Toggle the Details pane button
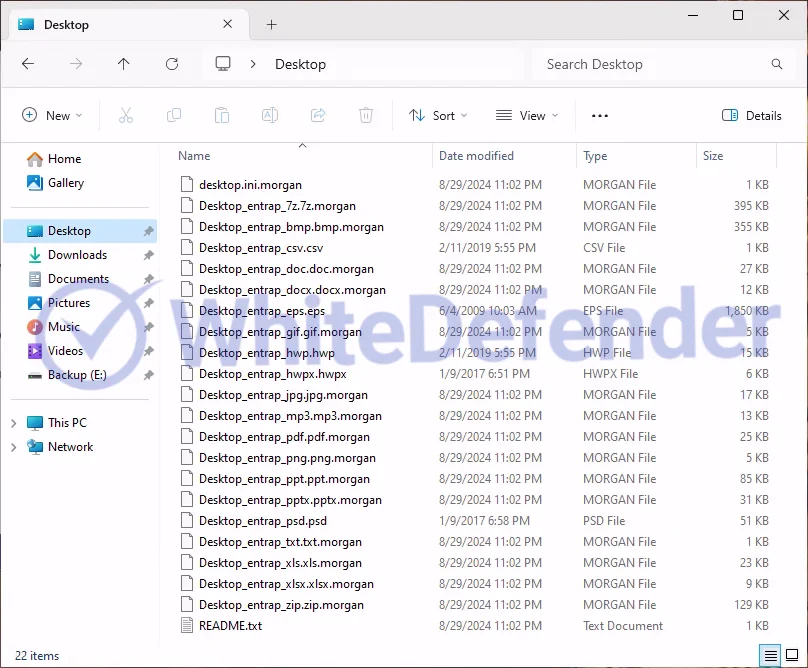Viewport: 808px width, 668px height. click(752, 116)
